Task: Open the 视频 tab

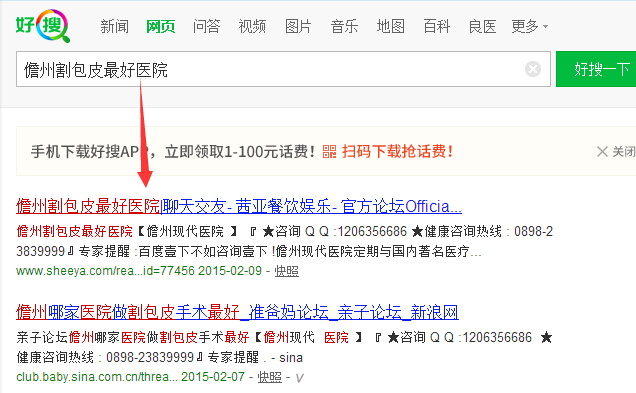Action: coord(252,26)
